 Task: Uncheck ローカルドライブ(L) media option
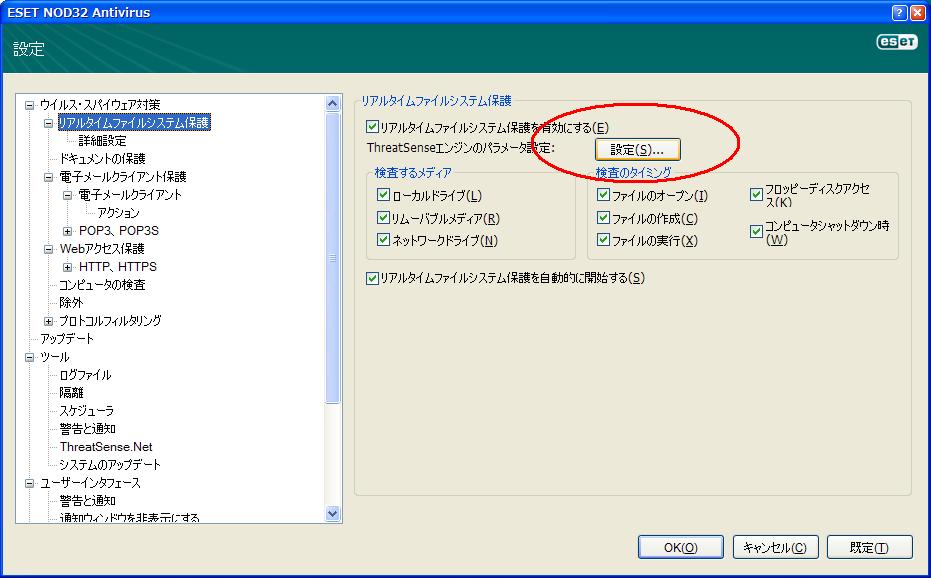(383, 195)
